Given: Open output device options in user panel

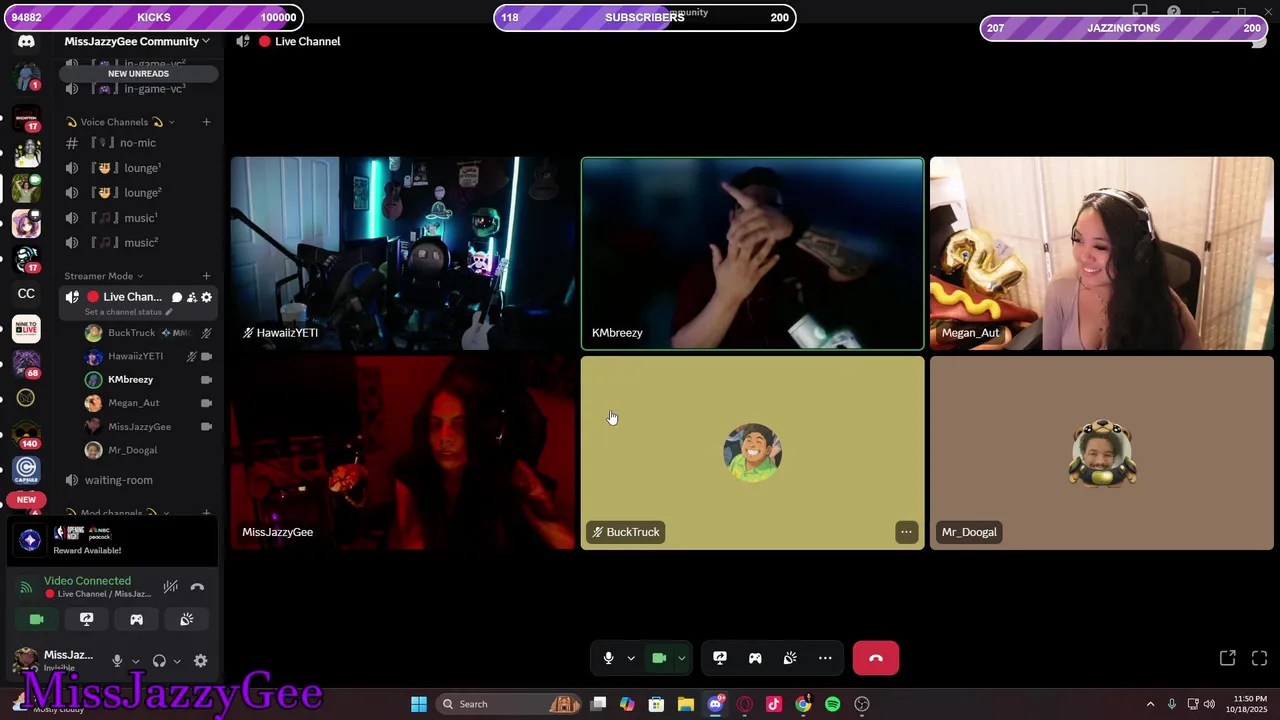Looking at the screenshot, I should click(x=177, y=661).
